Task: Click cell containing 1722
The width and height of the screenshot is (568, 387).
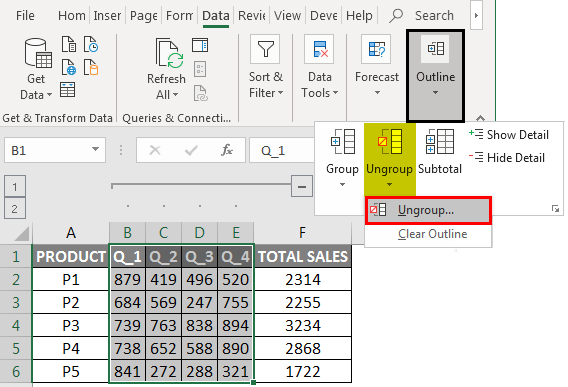Action: click(302, 371)
